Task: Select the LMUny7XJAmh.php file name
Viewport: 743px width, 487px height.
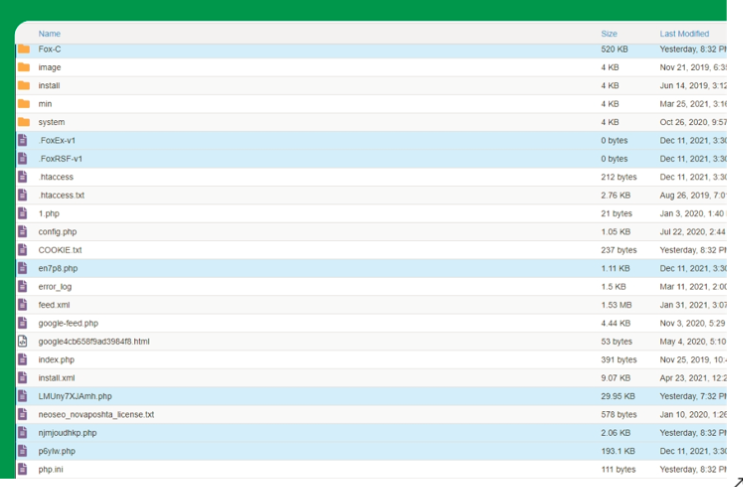Action: 75,397
